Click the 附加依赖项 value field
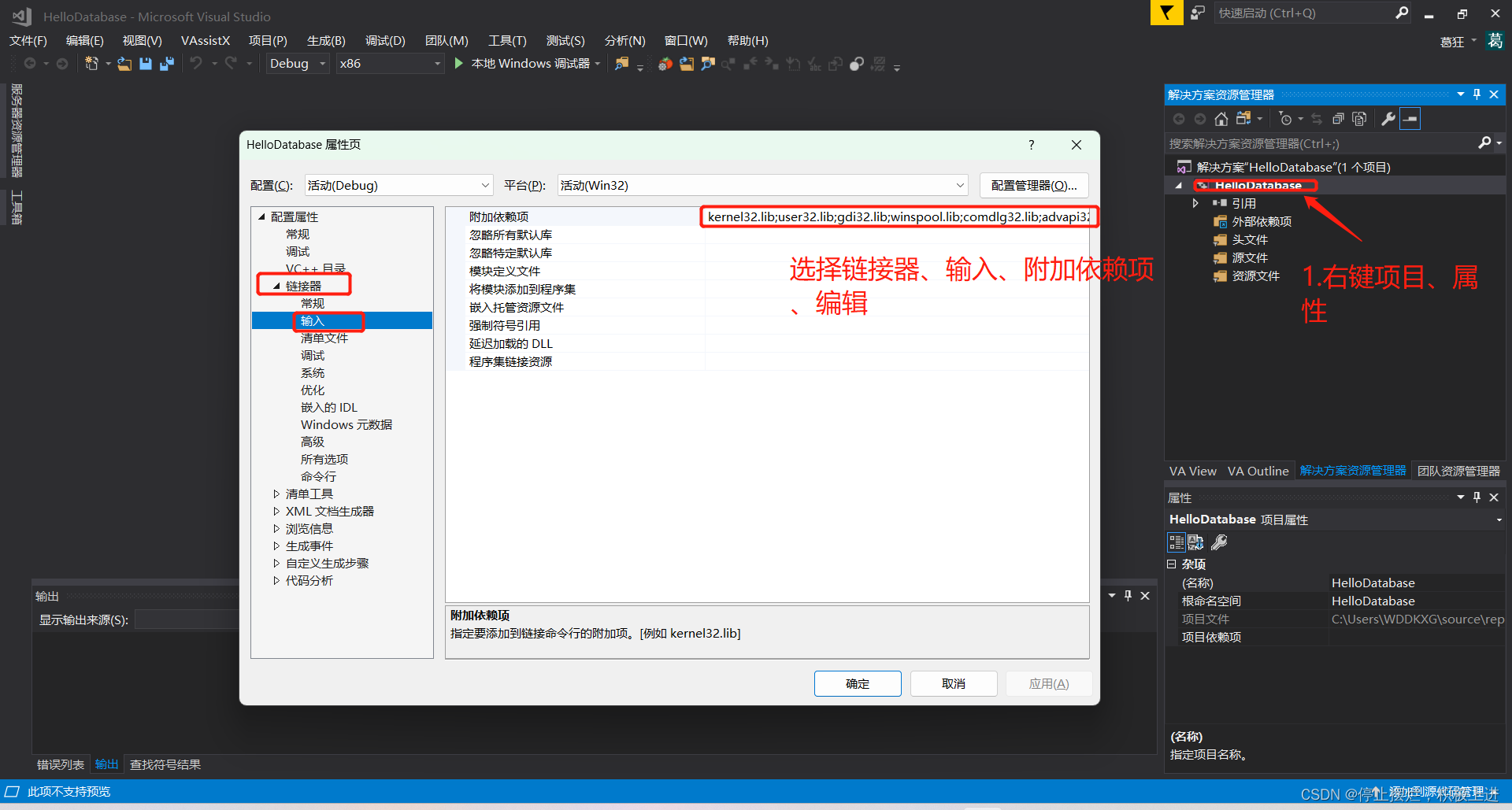This screenshot has width=1512, height=810. tap(898, 216)
